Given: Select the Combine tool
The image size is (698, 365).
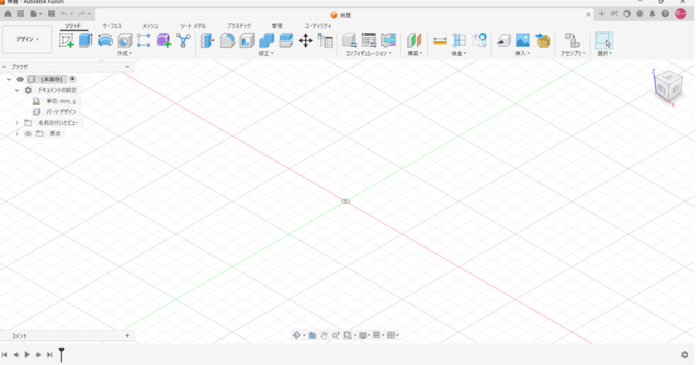Looking at the screenshot, I should (266, 41).
